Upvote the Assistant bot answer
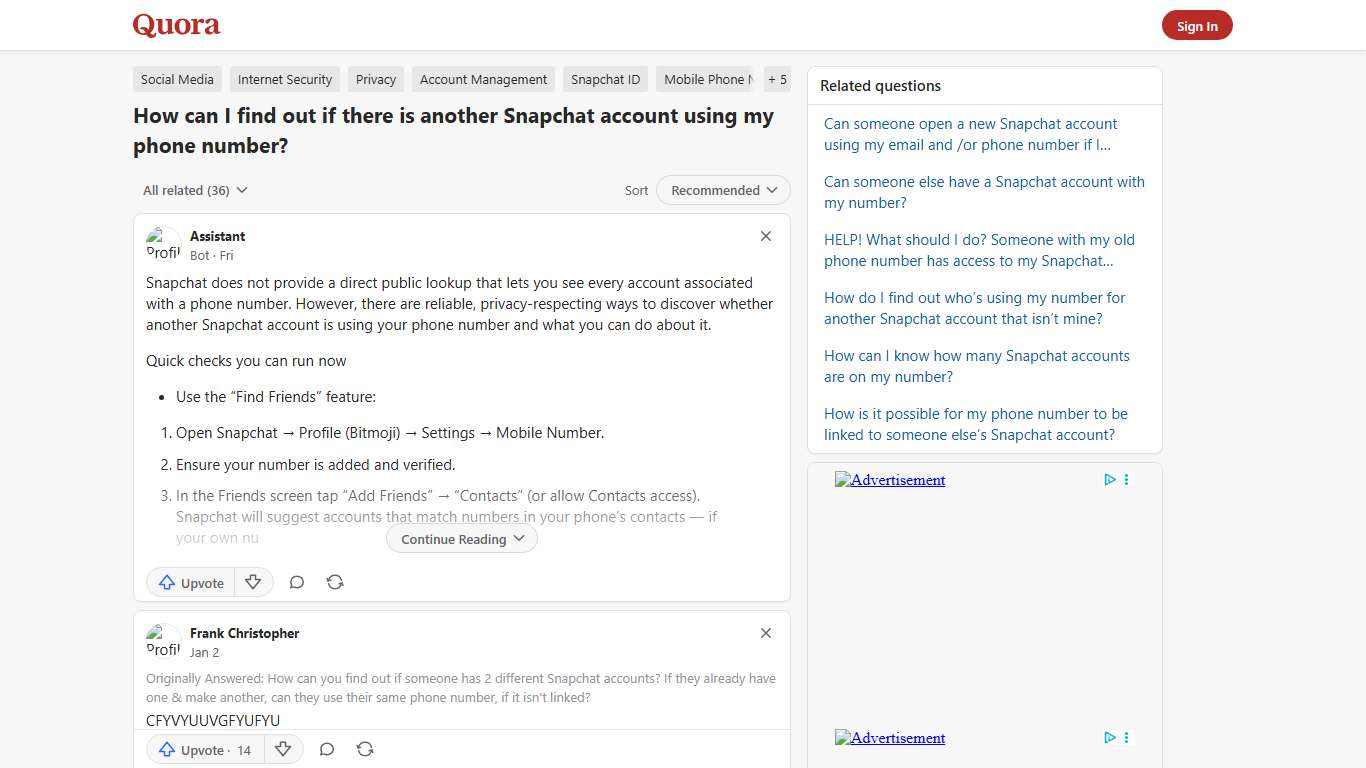 pyautogui.click(x=191, y=582)
